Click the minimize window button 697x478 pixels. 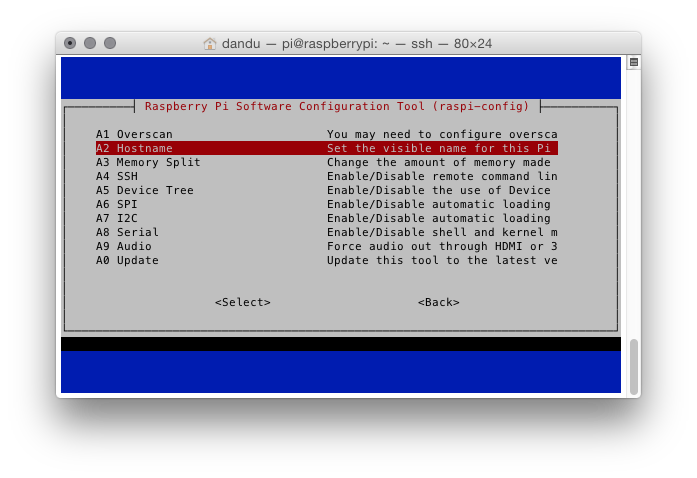pos(90,43)
